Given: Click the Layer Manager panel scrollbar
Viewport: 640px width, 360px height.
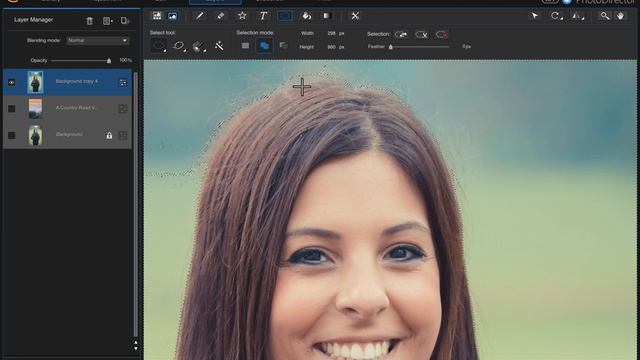Looking at the screenshot, I should click(x=136, y=204).
